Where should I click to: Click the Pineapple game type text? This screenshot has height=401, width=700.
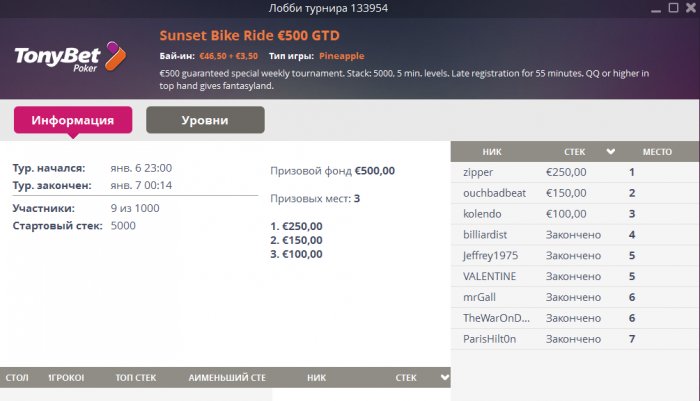pos(342,56)
